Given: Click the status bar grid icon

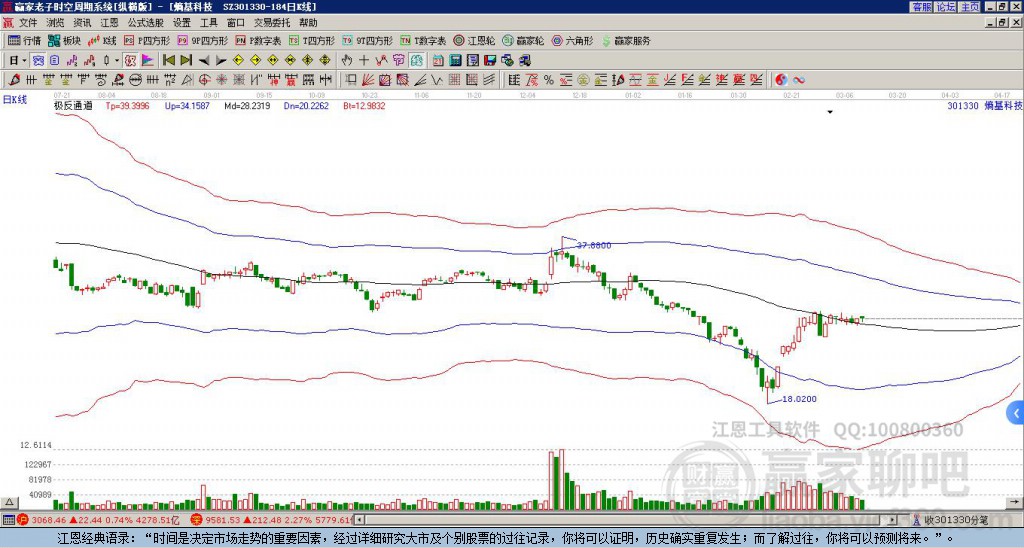Looking at the screenshot, I should point(8,520).
